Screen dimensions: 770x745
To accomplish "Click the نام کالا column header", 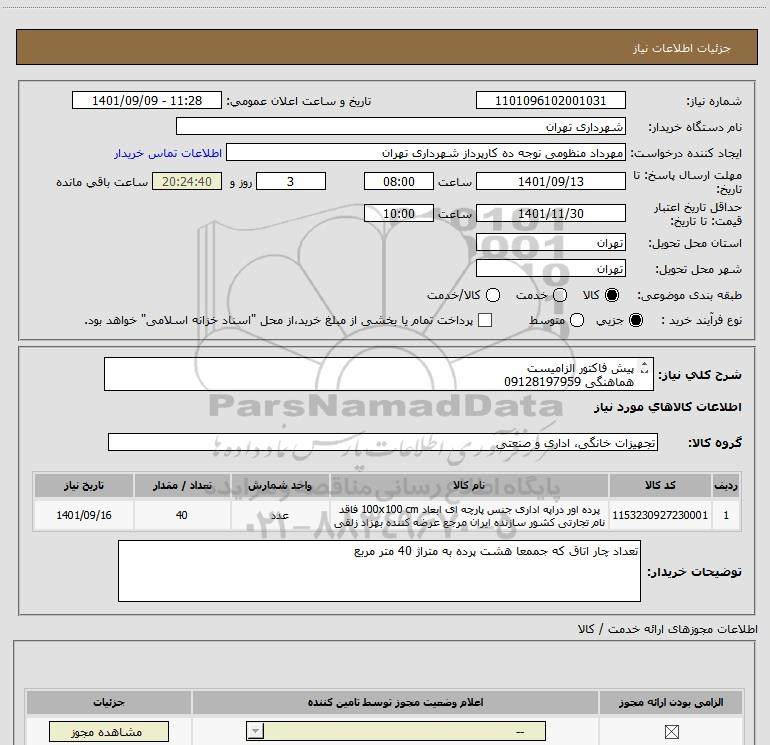I will click(x=469, y=486).
